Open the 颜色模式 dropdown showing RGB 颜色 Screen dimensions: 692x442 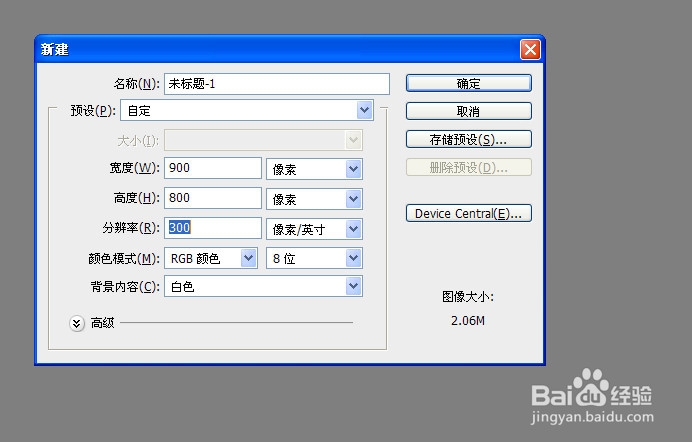click(x=211, y=258)
